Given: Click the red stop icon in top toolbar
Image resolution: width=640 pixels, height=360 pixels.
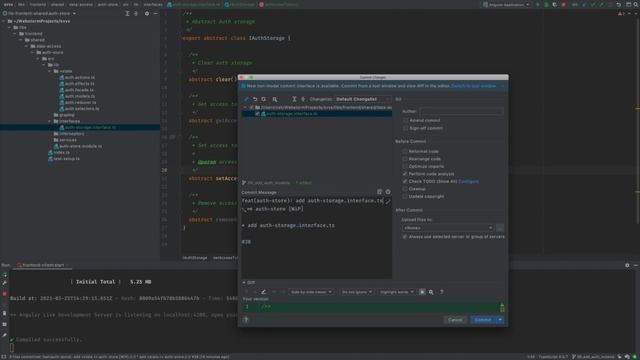Looking at the screenshot, I should pos(564,4).
